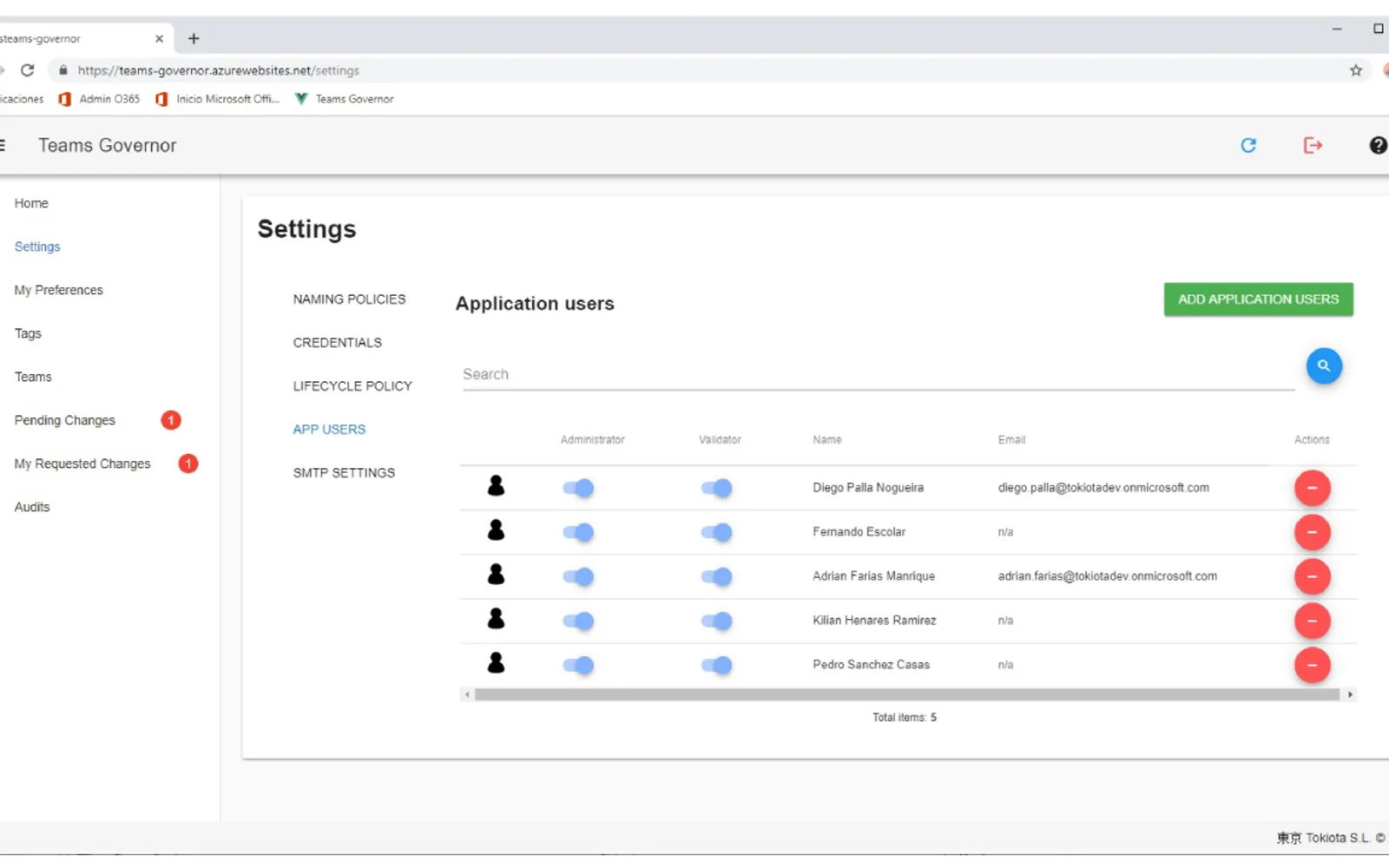Screen dimensions: 1389x868
Task: Toggle Validator switch for Fernando Escolar
Action: 717,532
